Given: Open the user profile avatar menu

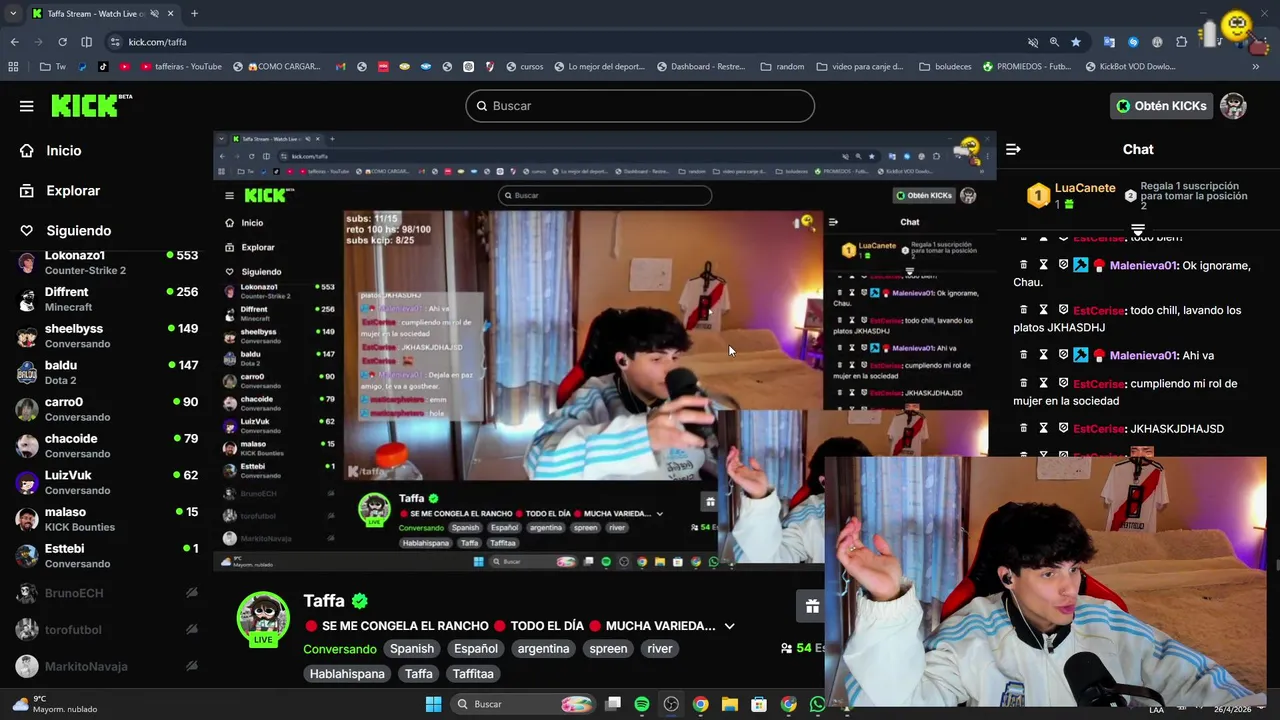Looking at the screenshot, I should [1233, 106].
